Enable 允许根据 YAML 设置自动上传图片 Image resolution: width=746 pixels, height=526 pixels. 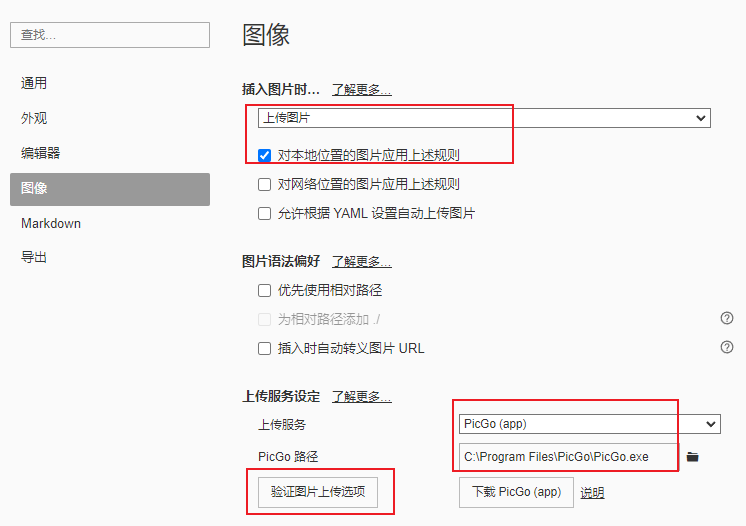click(265, 213)
